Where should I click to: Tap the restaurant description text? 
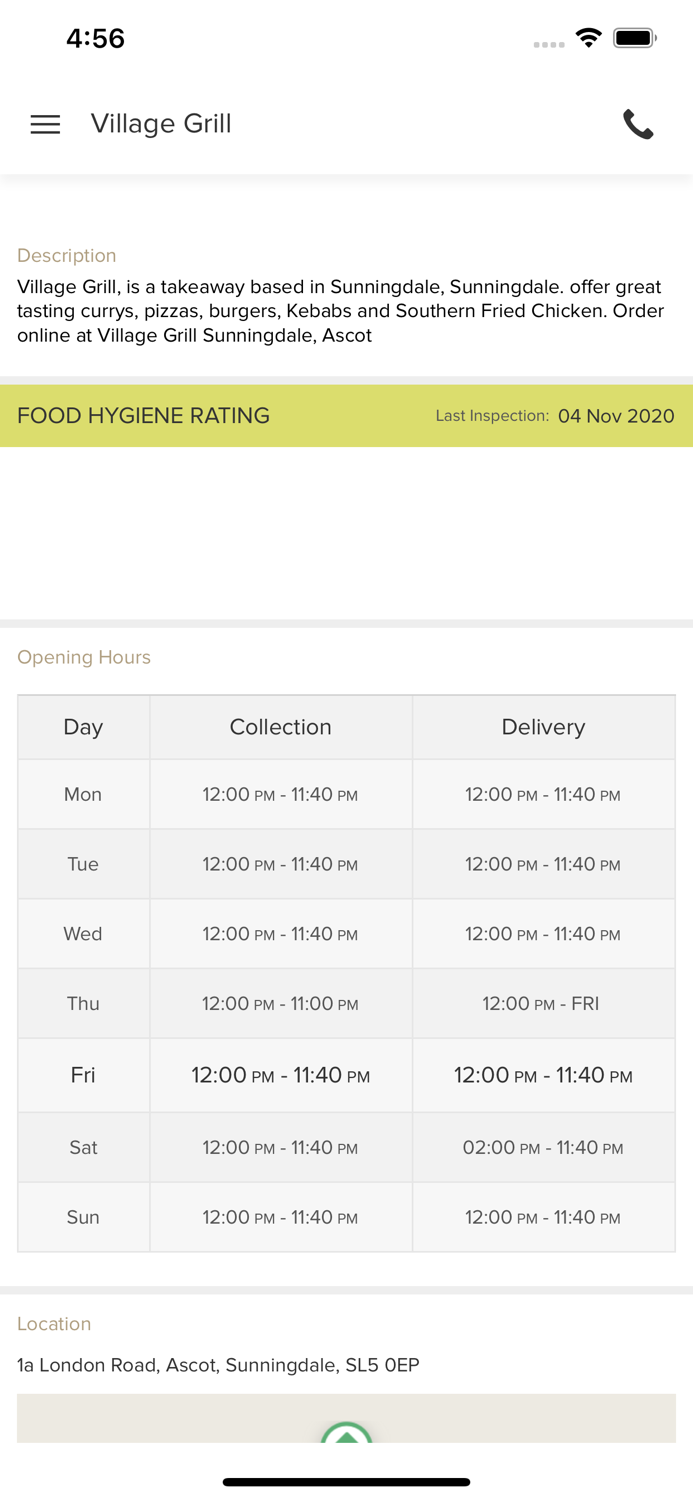pyautogui.click(x=340, y=311)
